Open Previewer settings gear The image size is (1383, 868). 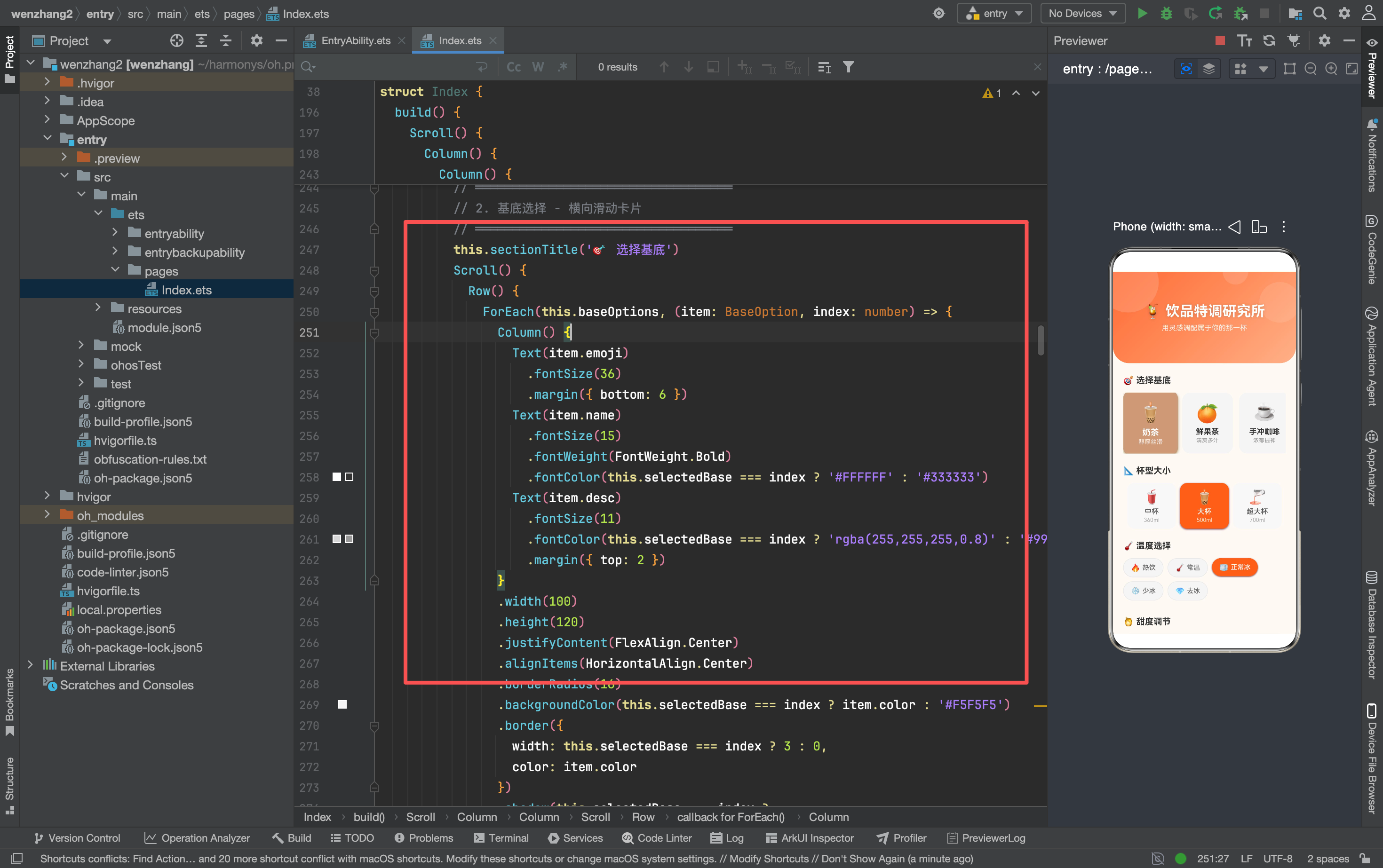(1324, 41)
